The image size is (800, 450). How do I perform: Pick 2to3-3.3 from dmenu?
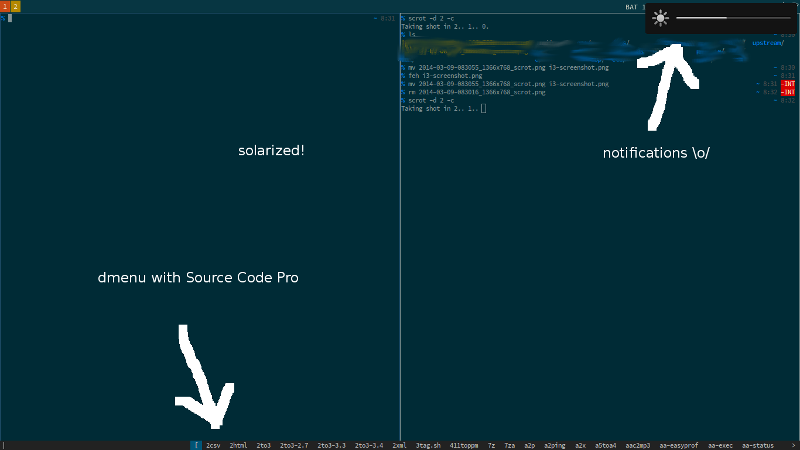(x=332, y=446)
